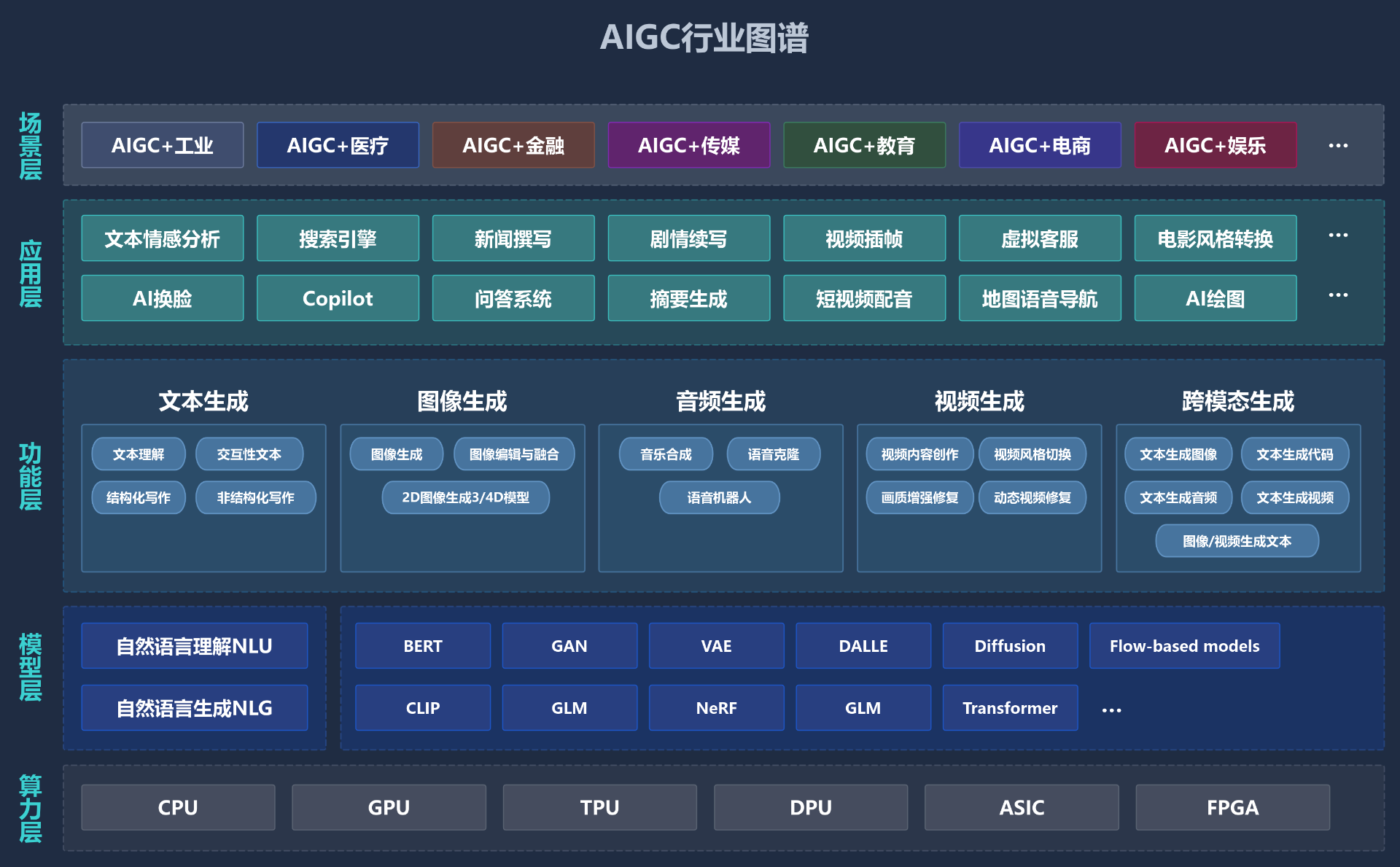The image size is (1400, 867).
Task: Open the 自然语言理解NLU tile
Action: (194, 645)
